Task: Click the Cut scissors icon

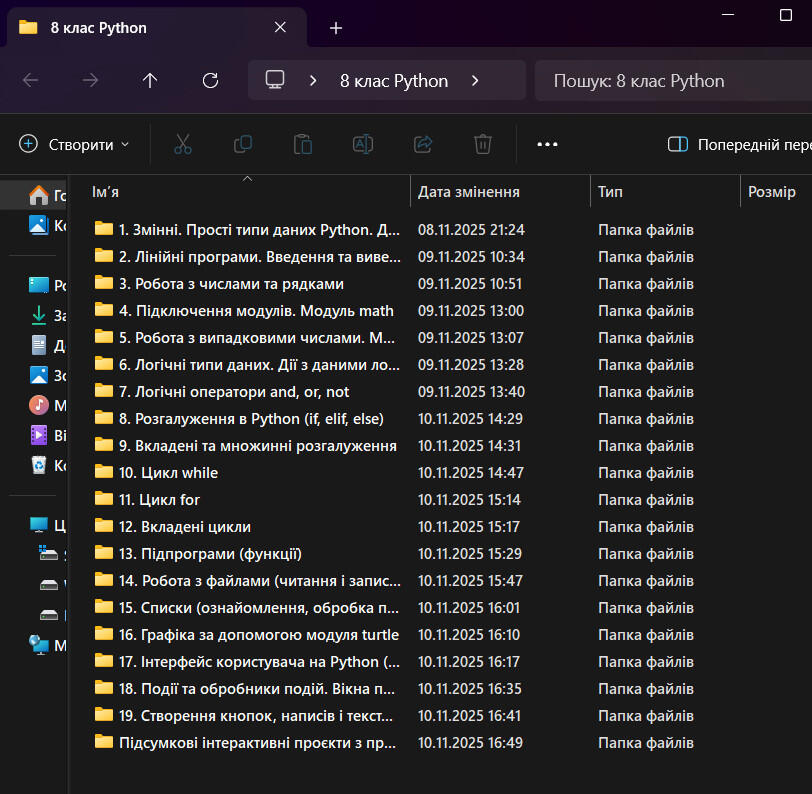Action: click(x=183, y=144)
